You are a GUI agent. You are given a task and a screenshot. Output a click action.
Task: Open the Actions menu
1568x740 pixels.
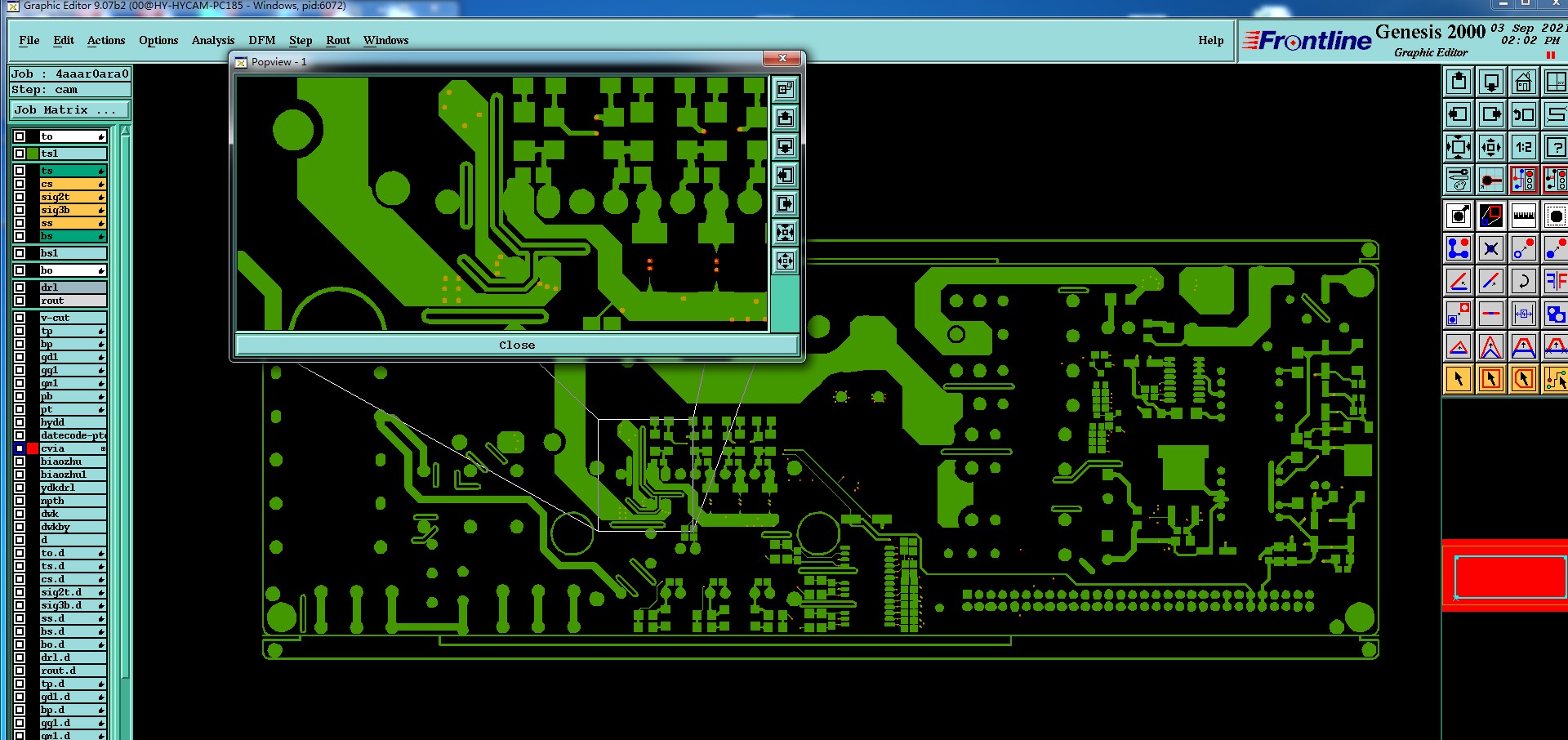tap(106, 40)
